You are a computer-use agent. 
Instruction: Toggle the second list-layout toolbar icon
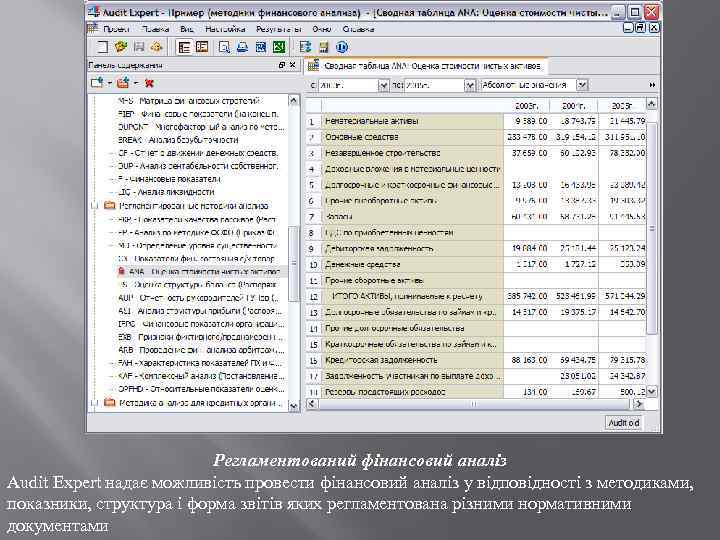(x=202, y=47)
